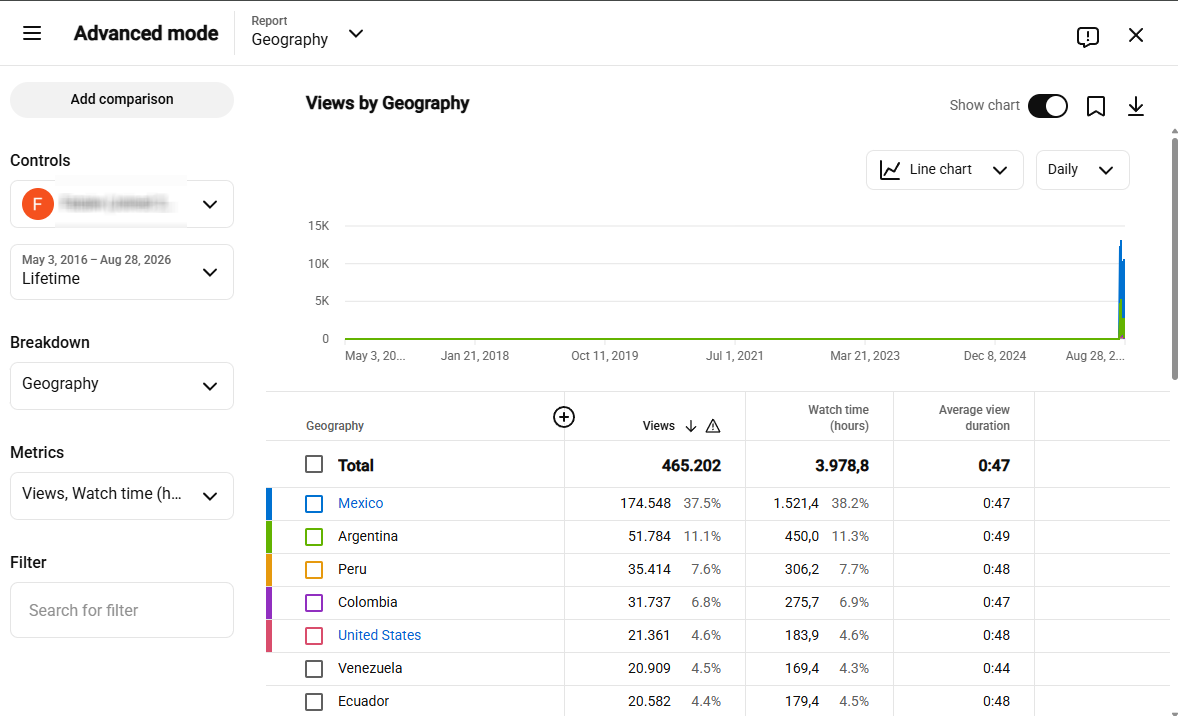The width and height of the screenshot is (1178, 716).
Task: Open the Breakdown Geography dropdown
Action: [122, 385]
